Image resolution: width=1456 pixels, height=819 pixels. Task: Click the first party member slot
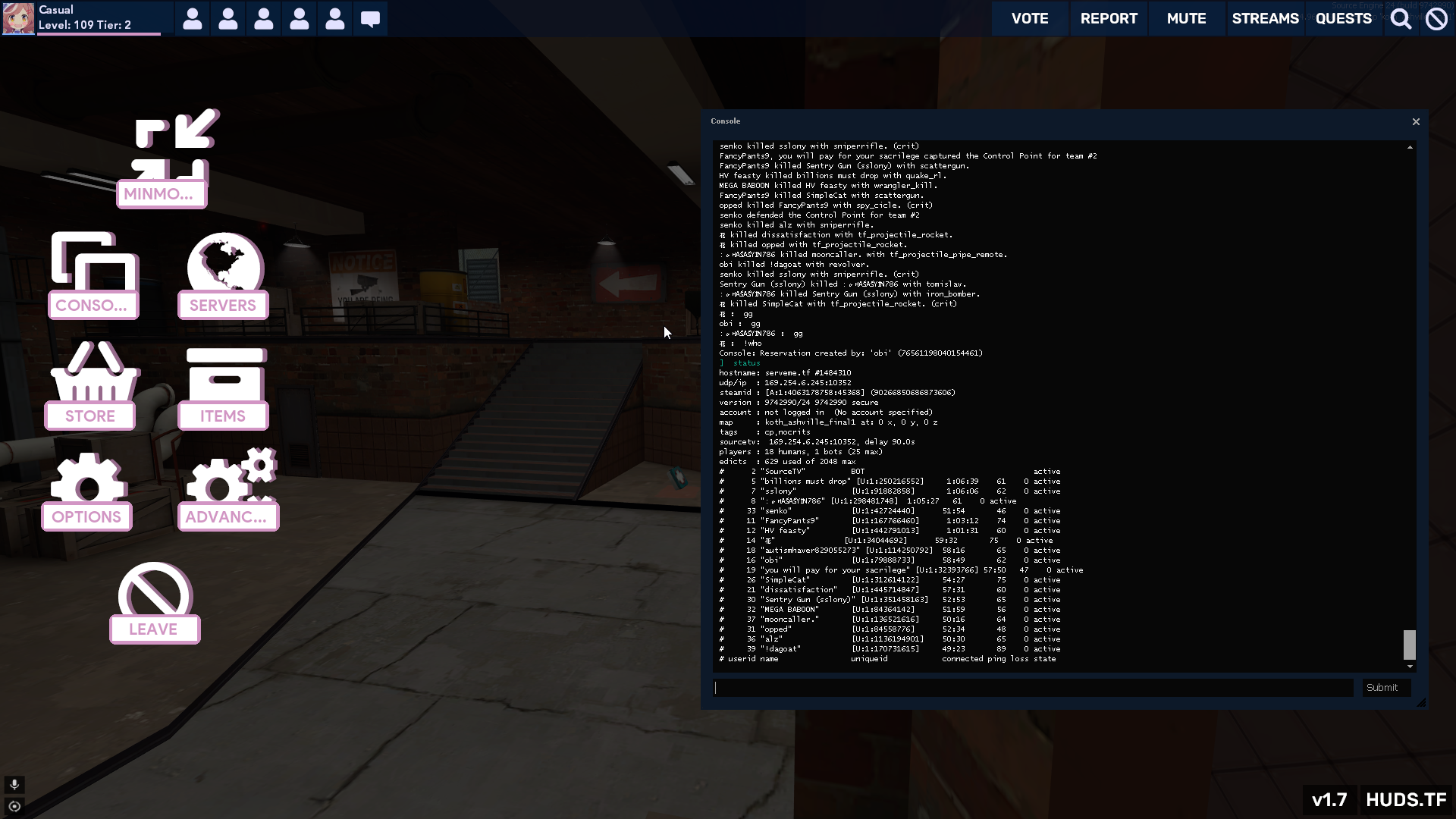(193, 19)
